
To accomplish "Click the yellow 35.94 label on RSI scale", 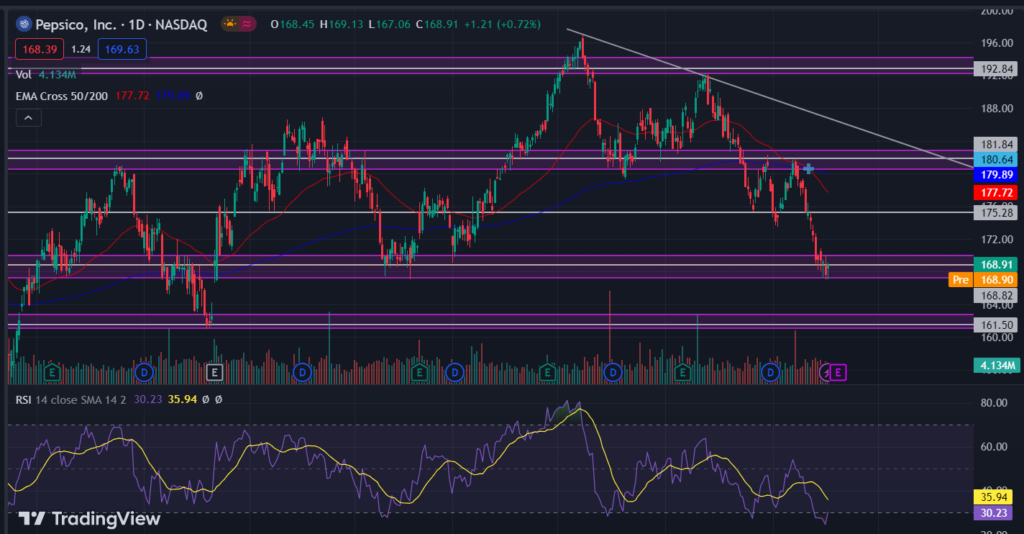I will [993, 497].
